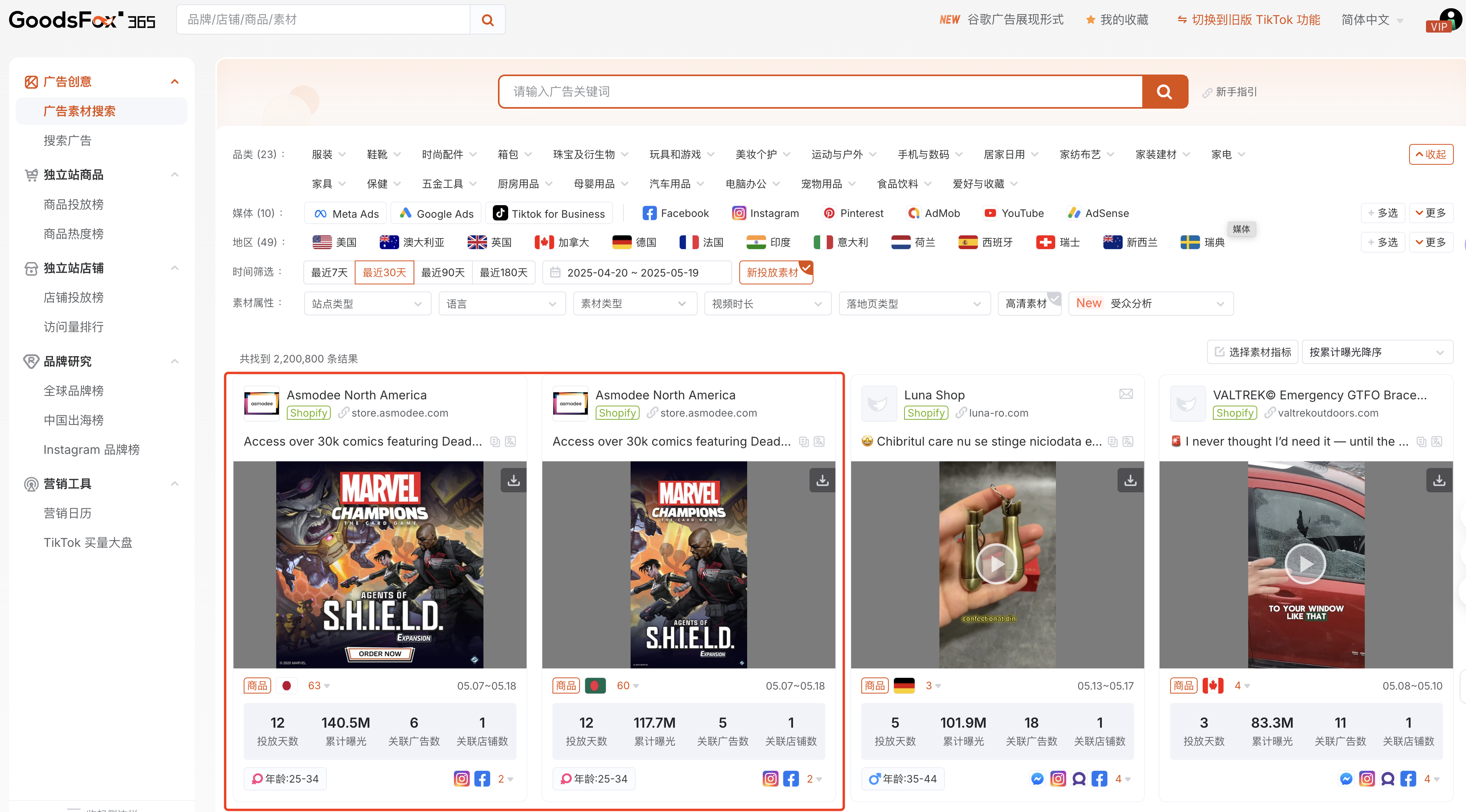Click the Facebook media icon filter
The height and width of the screenshot is (812, 1466).
(x=649, y=213)
